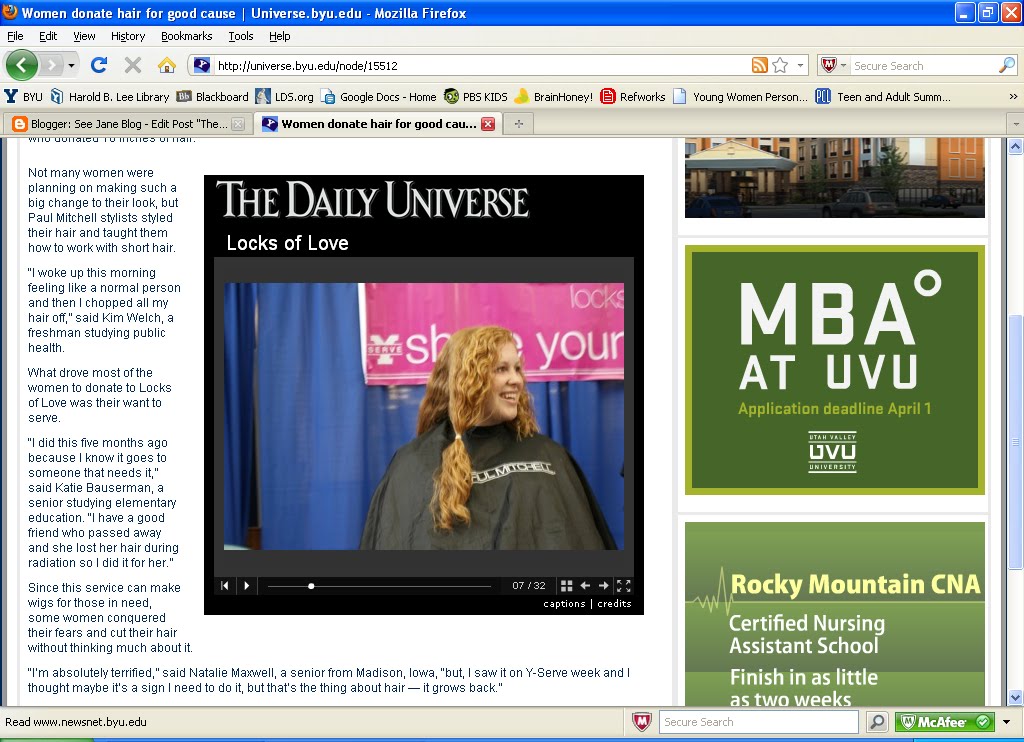Click the green McAfee status button
This screenshot has width=1024, height=742.
(x=944, y=722)
